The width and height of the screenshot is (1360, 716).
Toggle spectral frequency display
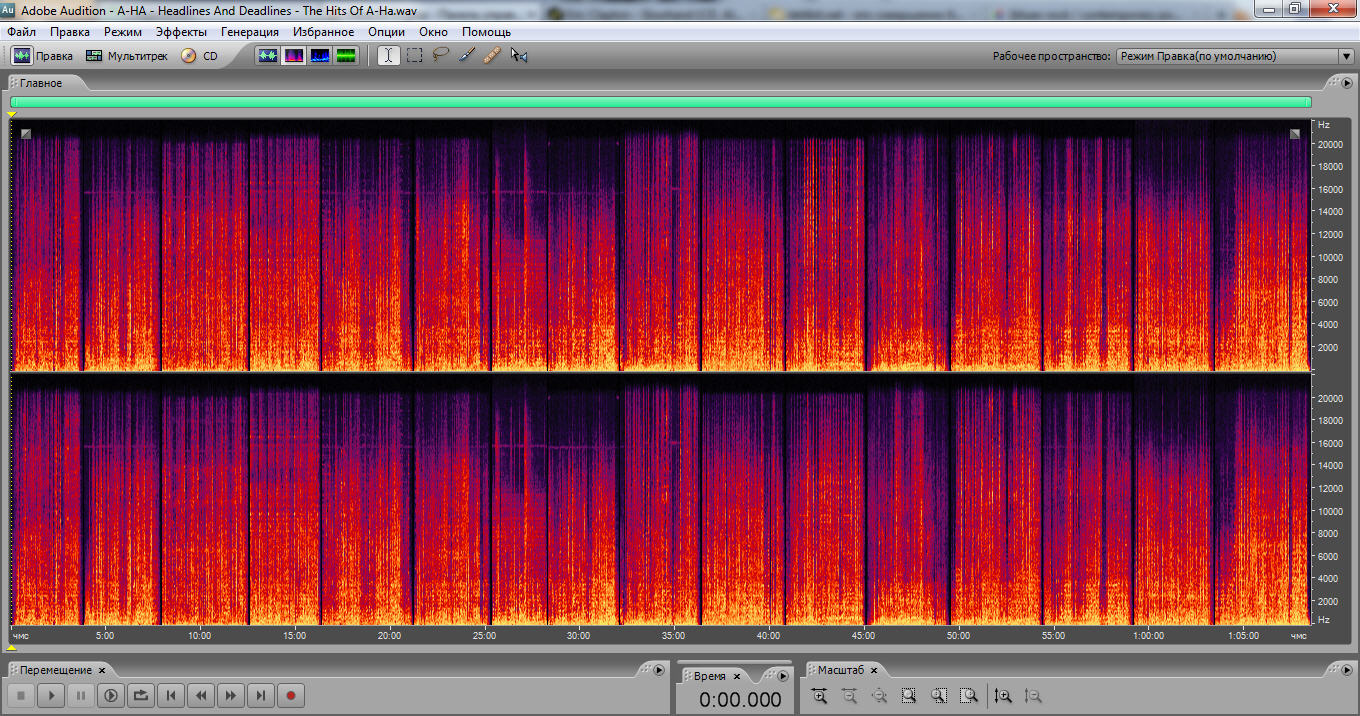[294, 56]
